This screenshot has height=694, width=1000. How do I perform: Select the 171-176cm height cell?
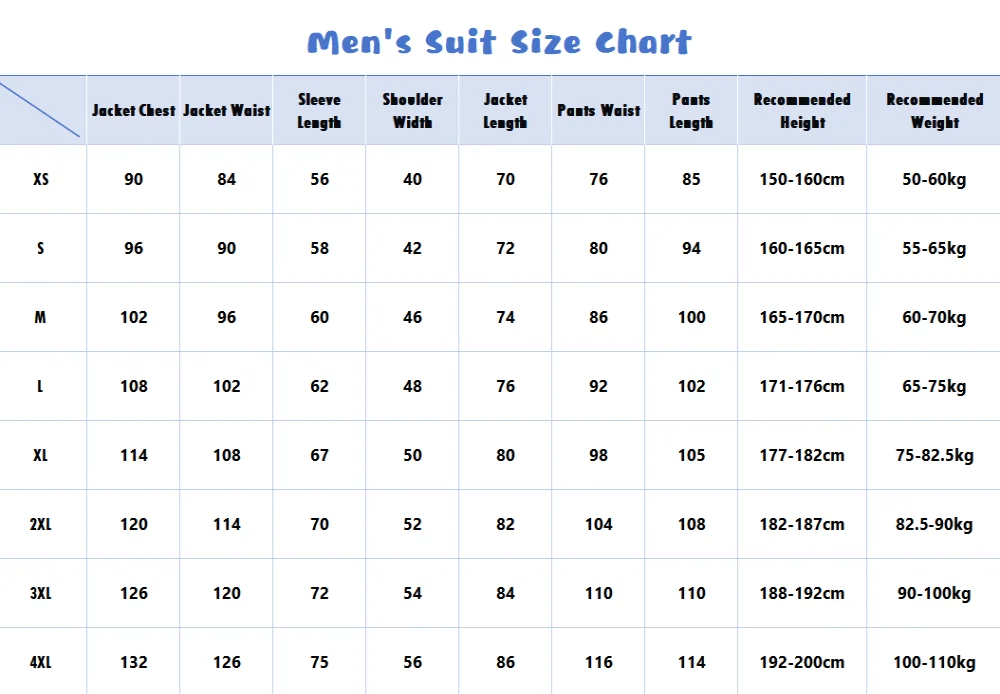pos(802,387)
